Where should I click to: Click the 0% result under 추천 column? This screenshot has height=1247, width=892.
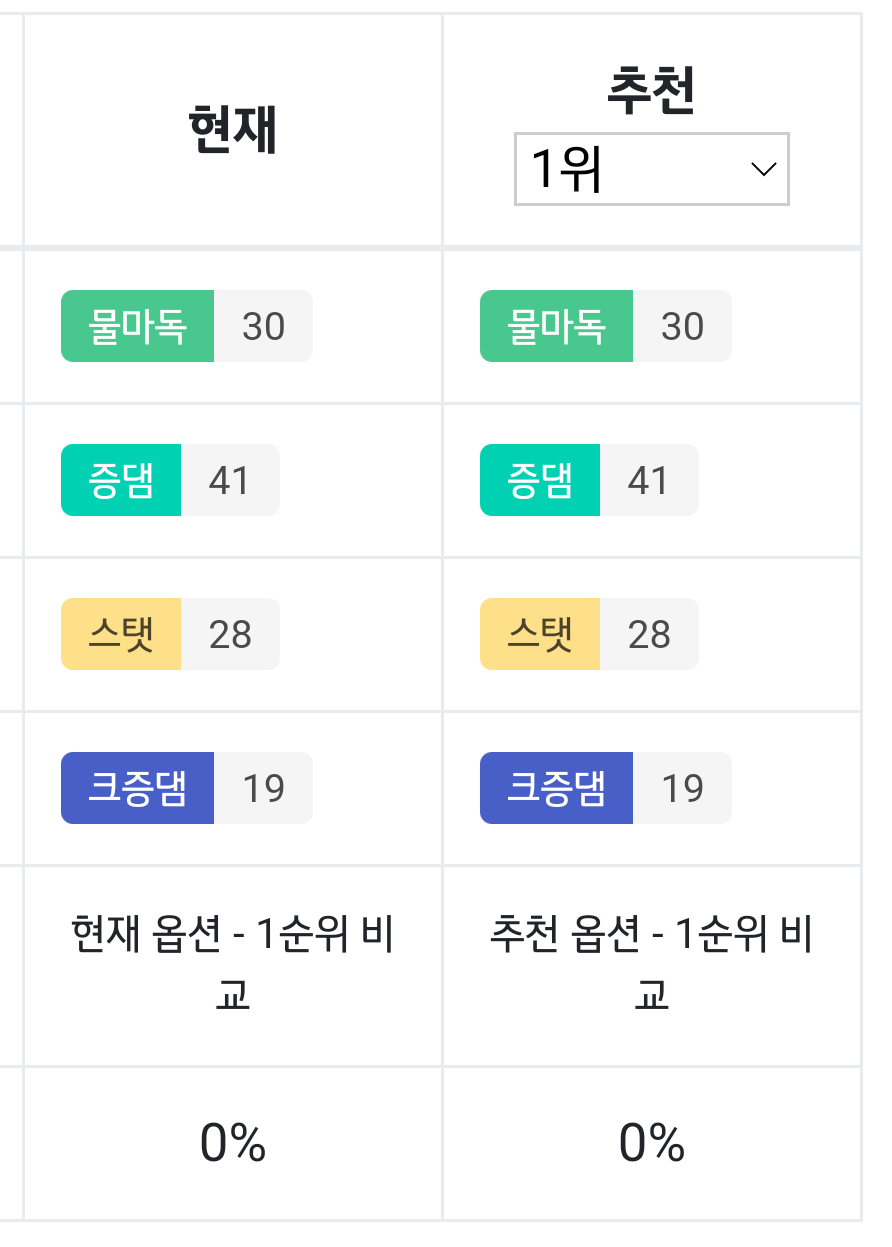[x=651, y=1142]
